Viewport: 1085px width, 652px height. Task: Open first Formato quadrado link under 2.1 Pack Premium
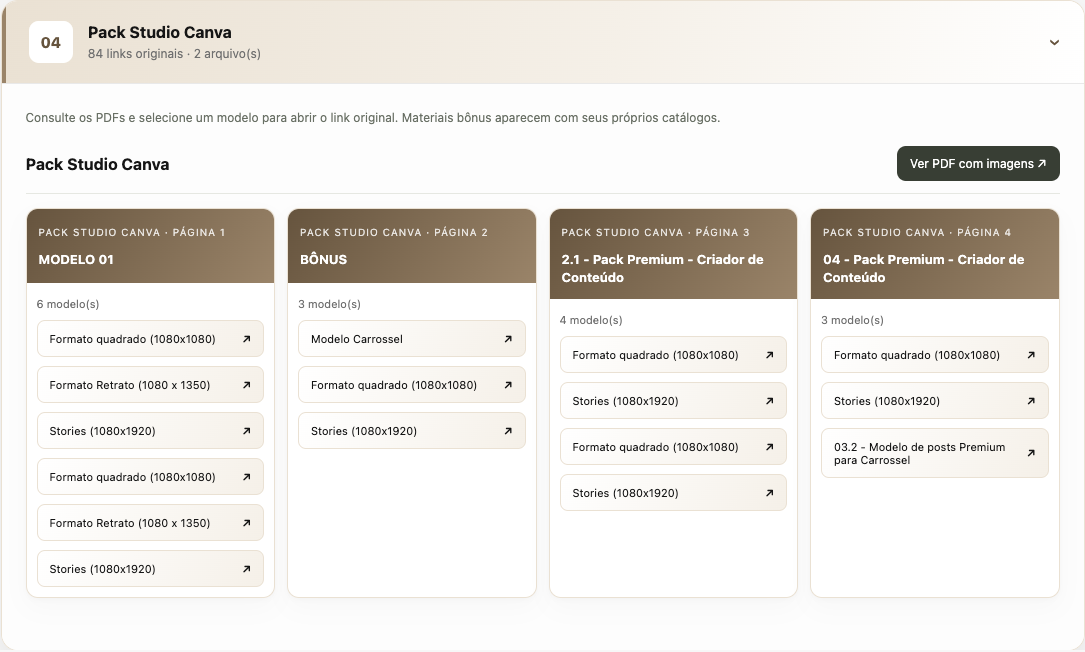tap(673, 355)
